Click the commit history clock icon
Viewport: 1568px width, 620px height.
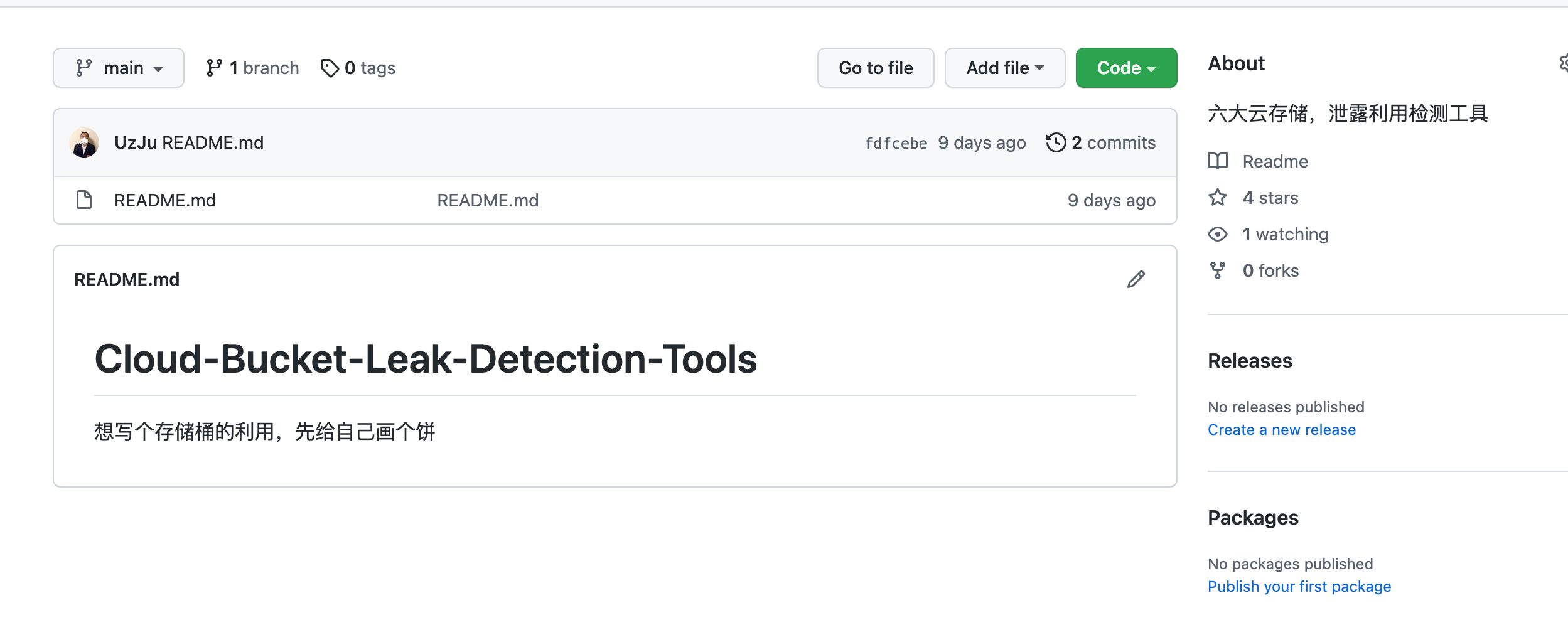pos(1056,142)
